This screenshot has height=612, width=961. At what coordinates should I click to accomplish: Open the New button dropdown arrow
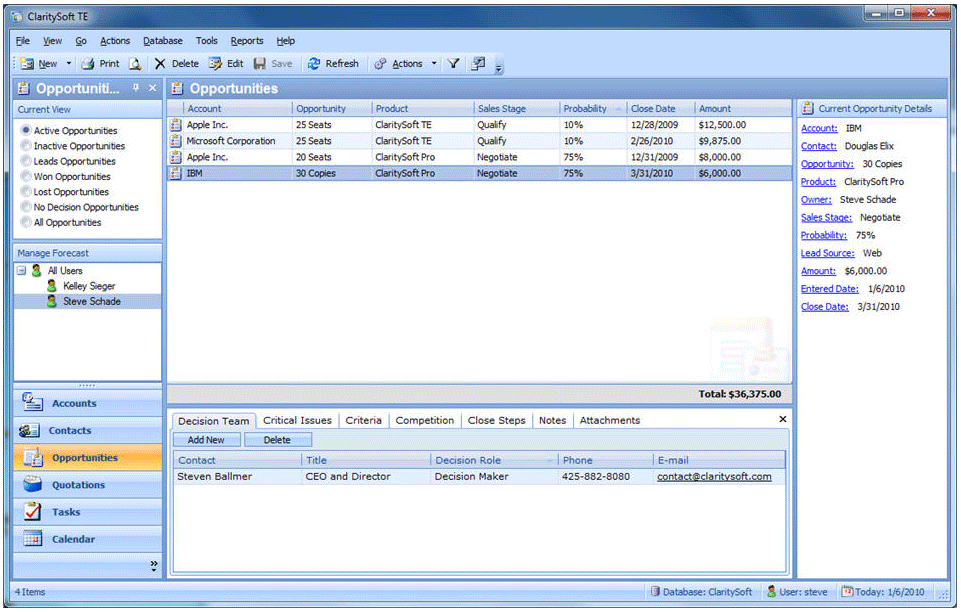(69, 64)
